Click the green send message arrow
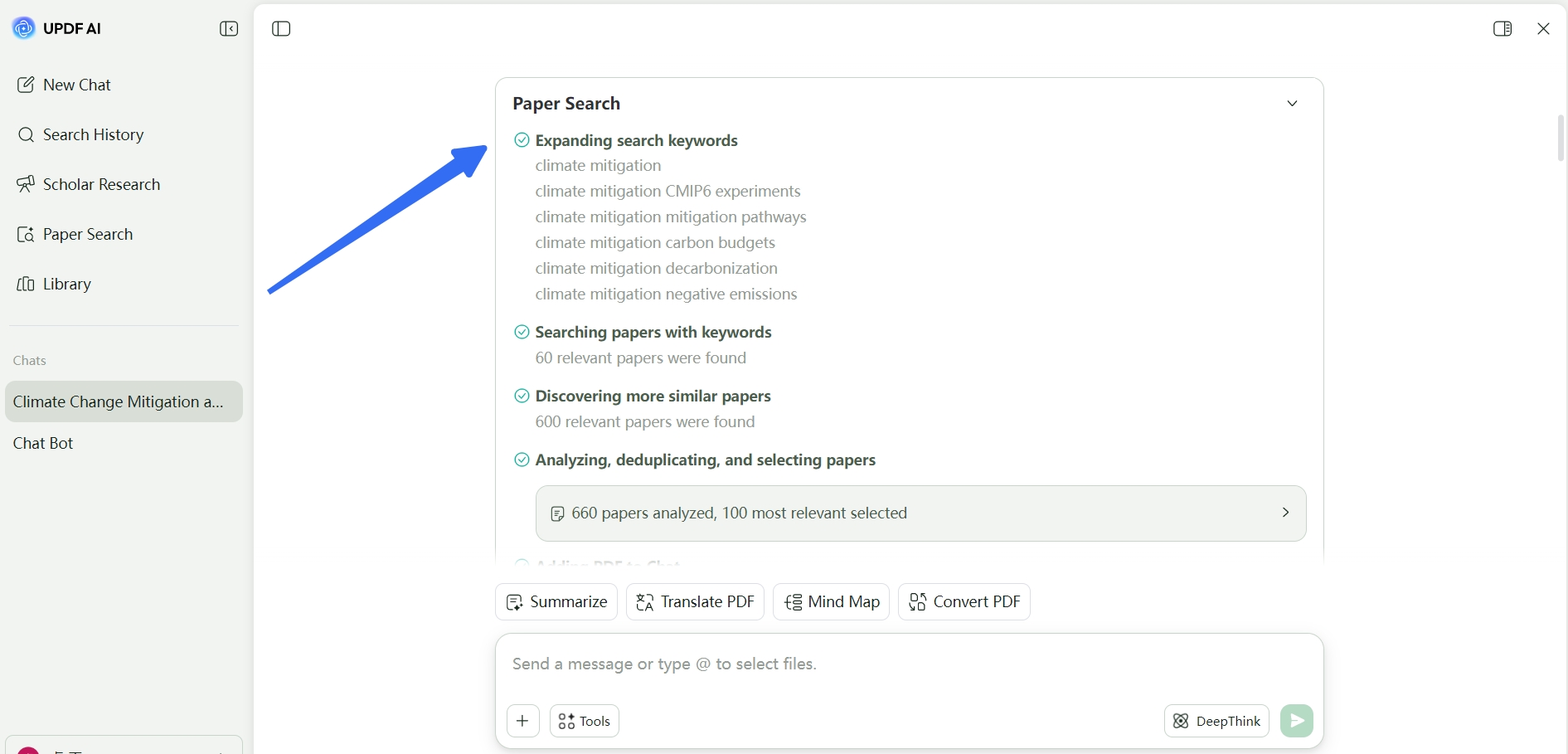This screenshot has height=754, width=1568. point(1296,721)
